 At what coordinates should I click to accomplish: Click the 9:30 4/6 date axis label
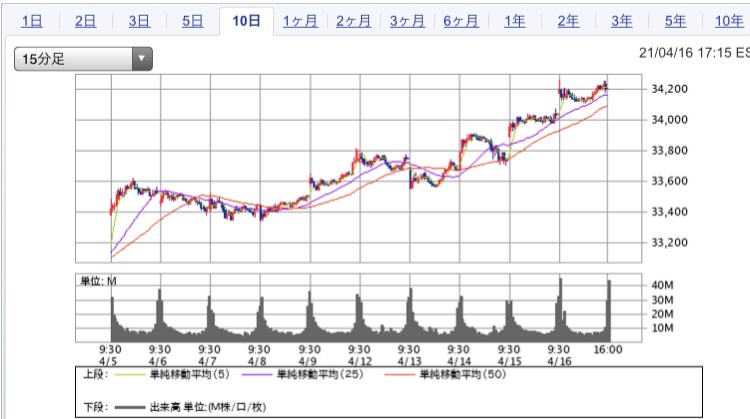coord(159,355)
